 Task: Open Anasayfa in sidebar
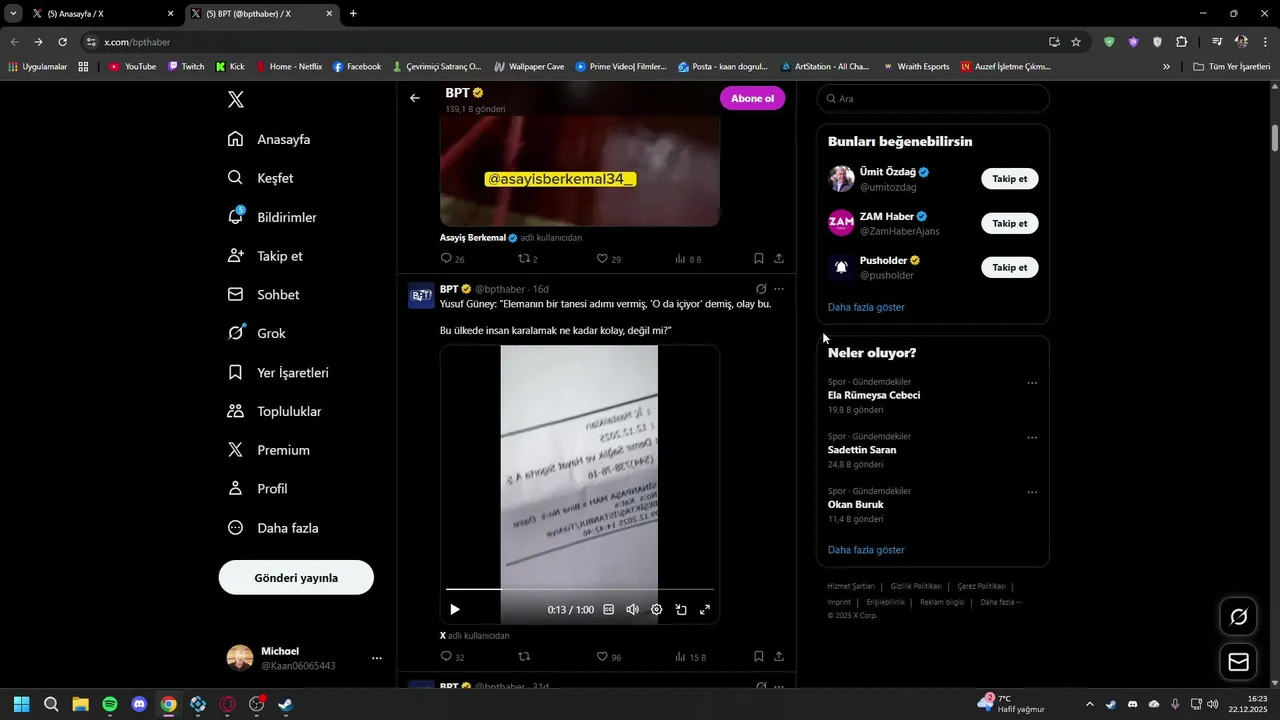270,139
